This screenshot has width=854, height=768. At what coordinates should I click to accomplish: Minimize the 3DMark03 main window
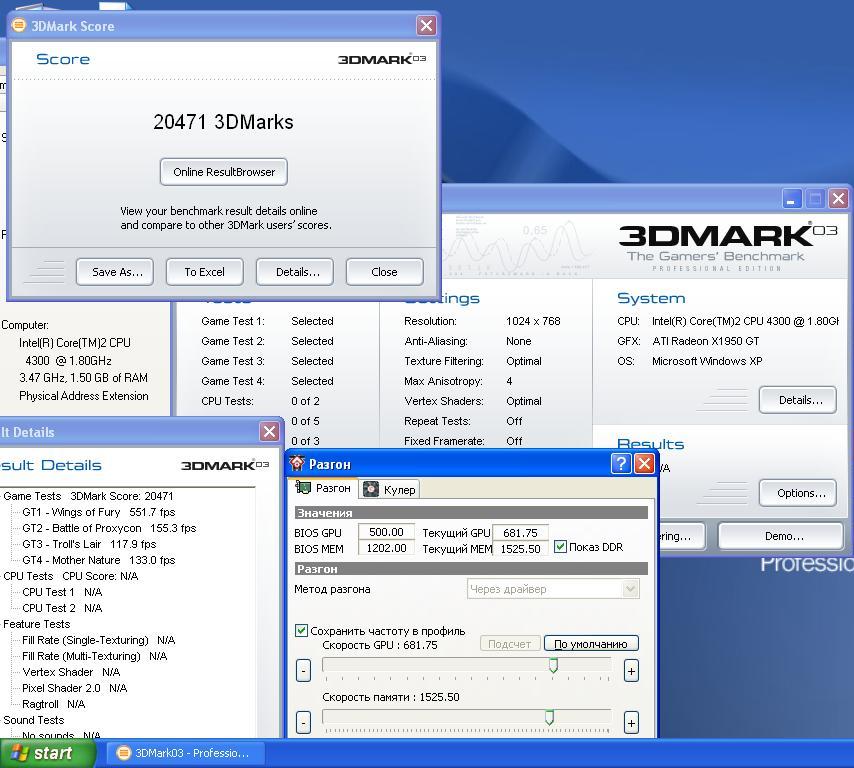[x=791, y=198]
